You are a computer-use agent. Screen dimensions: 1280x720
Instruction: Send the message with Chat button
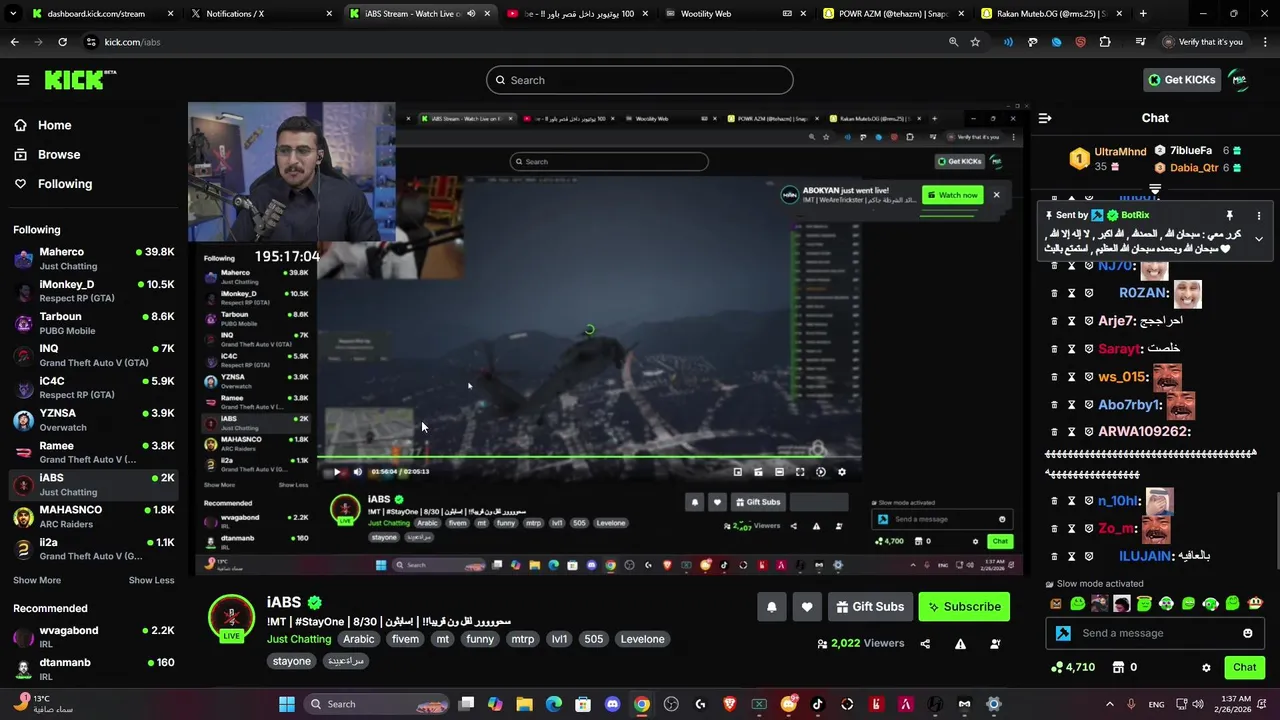[x=1244, y=667]
